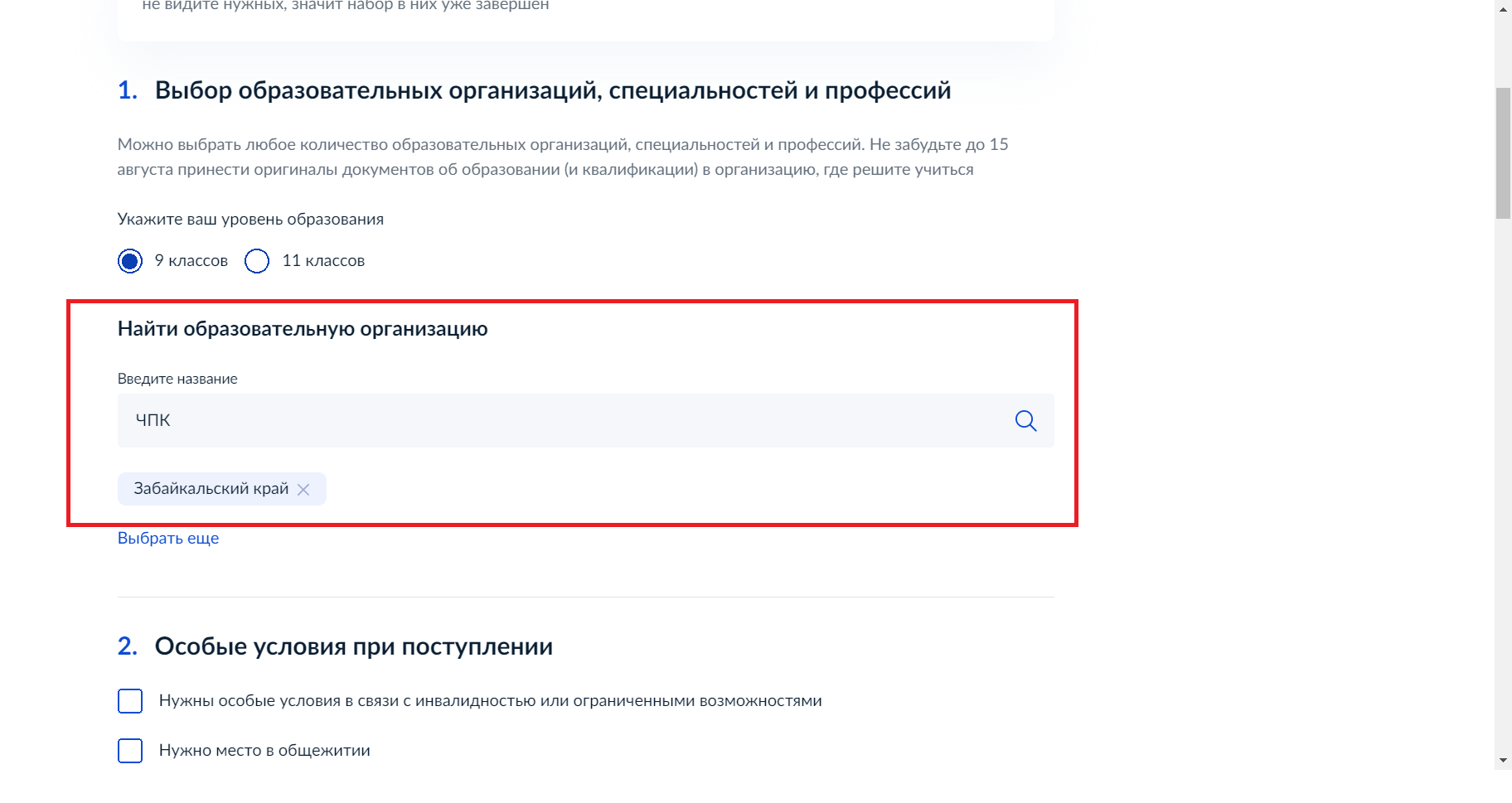1512x803 pixels.
Task: Click the '9 классов' label text
Action: point(191,261)
